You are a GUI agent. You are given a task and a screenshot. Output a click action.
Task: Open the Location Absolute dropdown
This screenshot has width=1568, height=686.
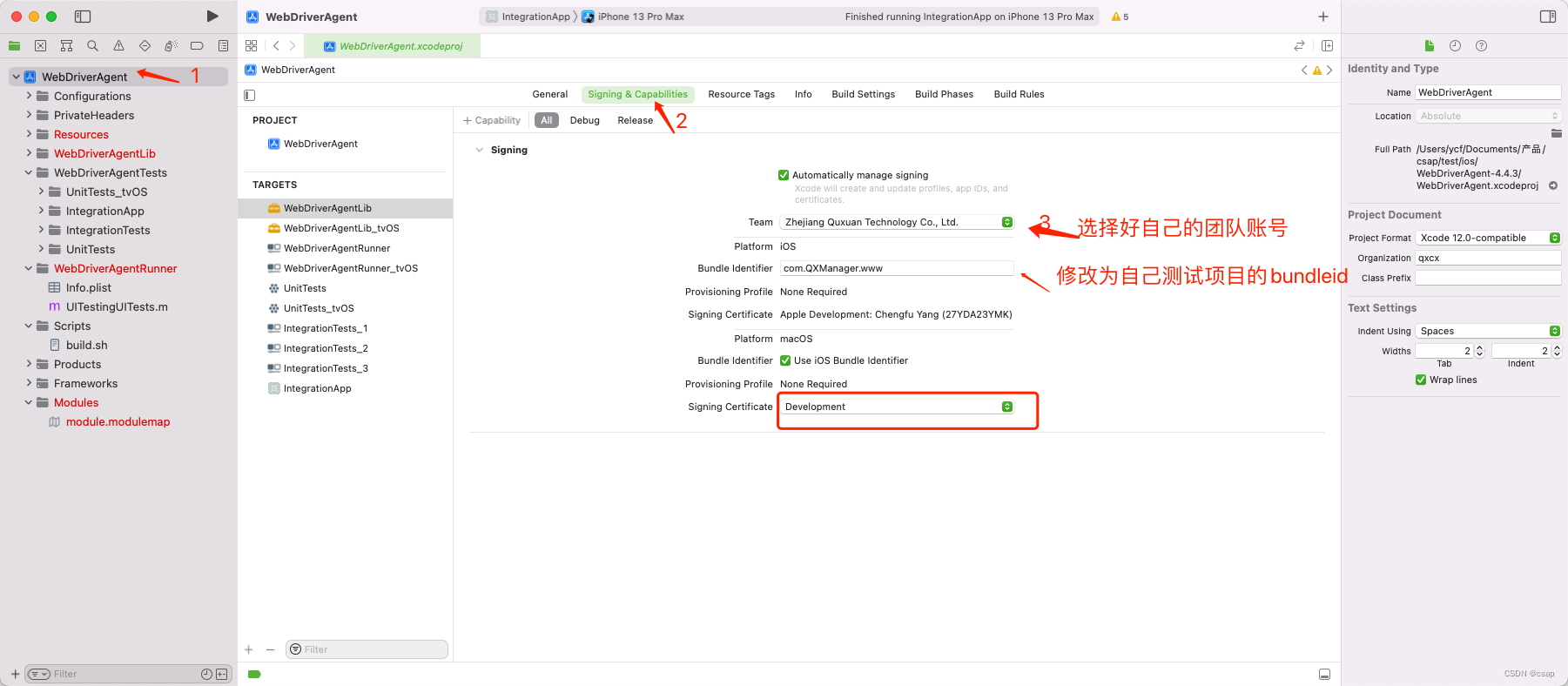coord(1488,116)
